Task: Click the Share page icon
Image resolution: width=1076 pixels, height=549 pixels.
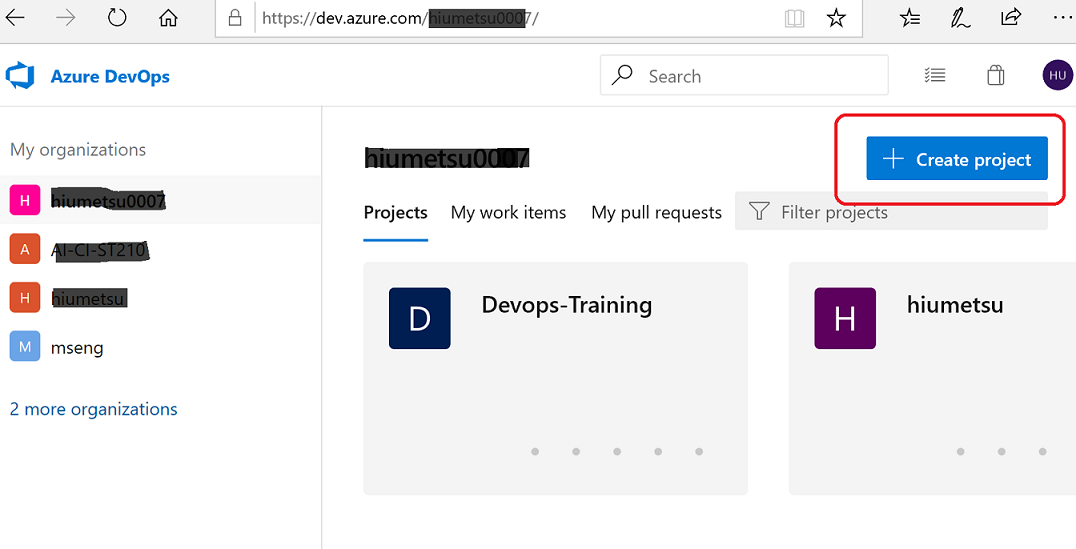Action: [x=1011, y=17]
